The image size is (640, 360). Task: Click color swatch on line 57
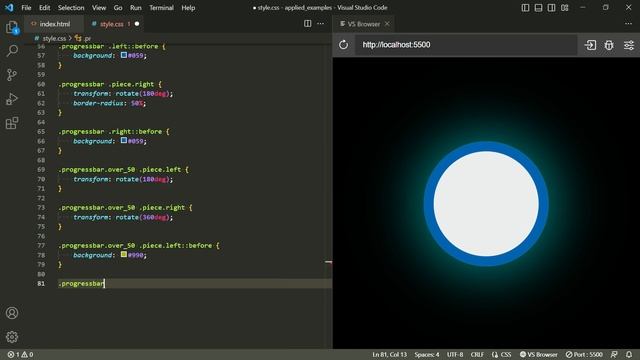pyautogui.click(x=124, y=55)
